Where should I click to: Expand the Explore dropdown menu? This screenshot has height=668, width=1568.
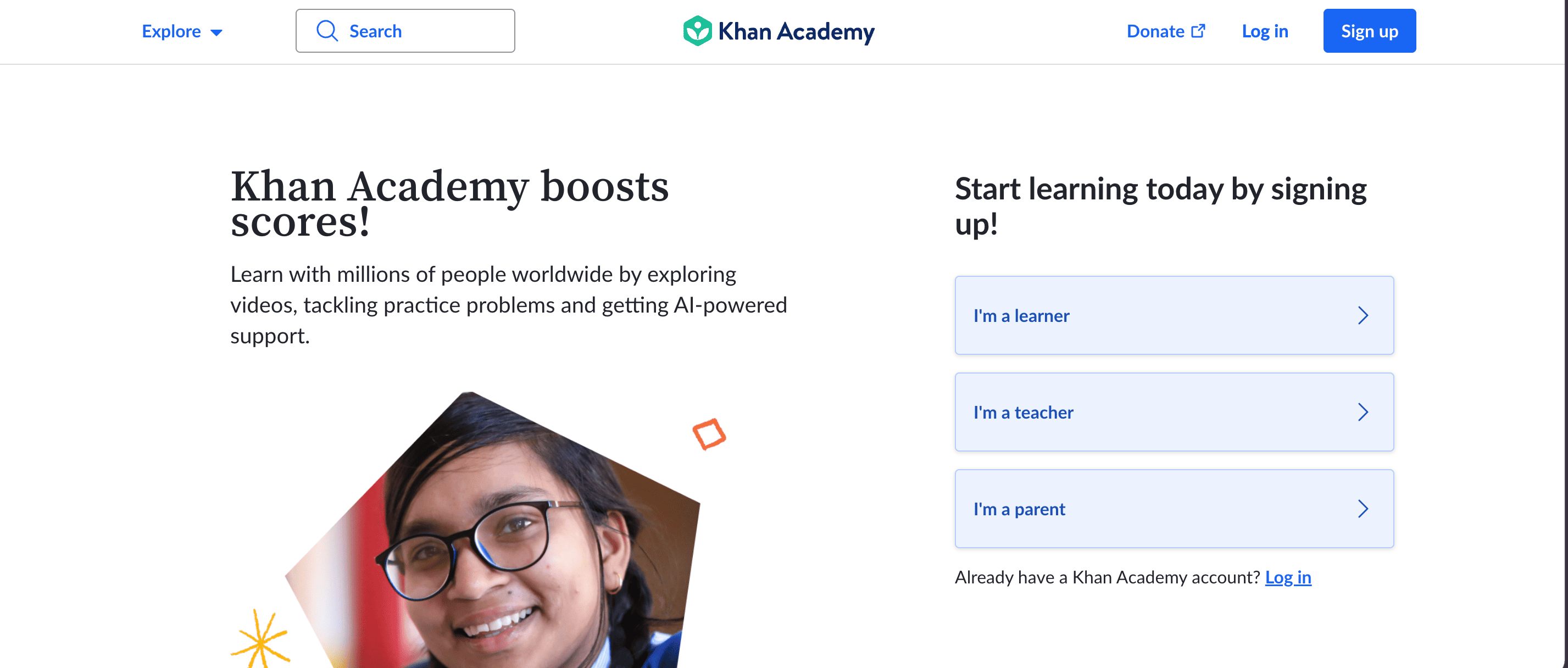[x=171, y=32]
